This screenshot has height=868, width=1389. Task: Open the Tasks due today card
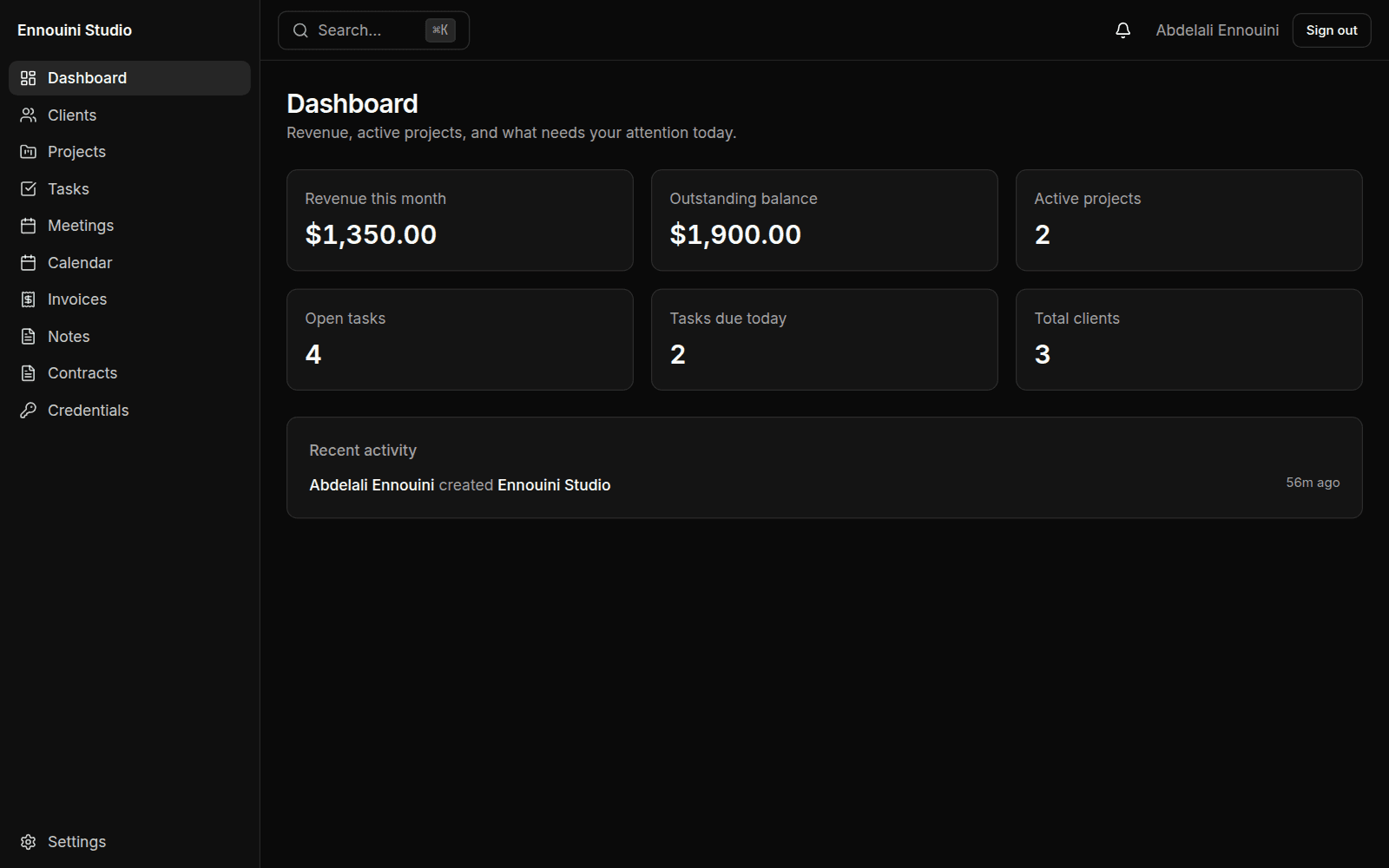[825, 339]
